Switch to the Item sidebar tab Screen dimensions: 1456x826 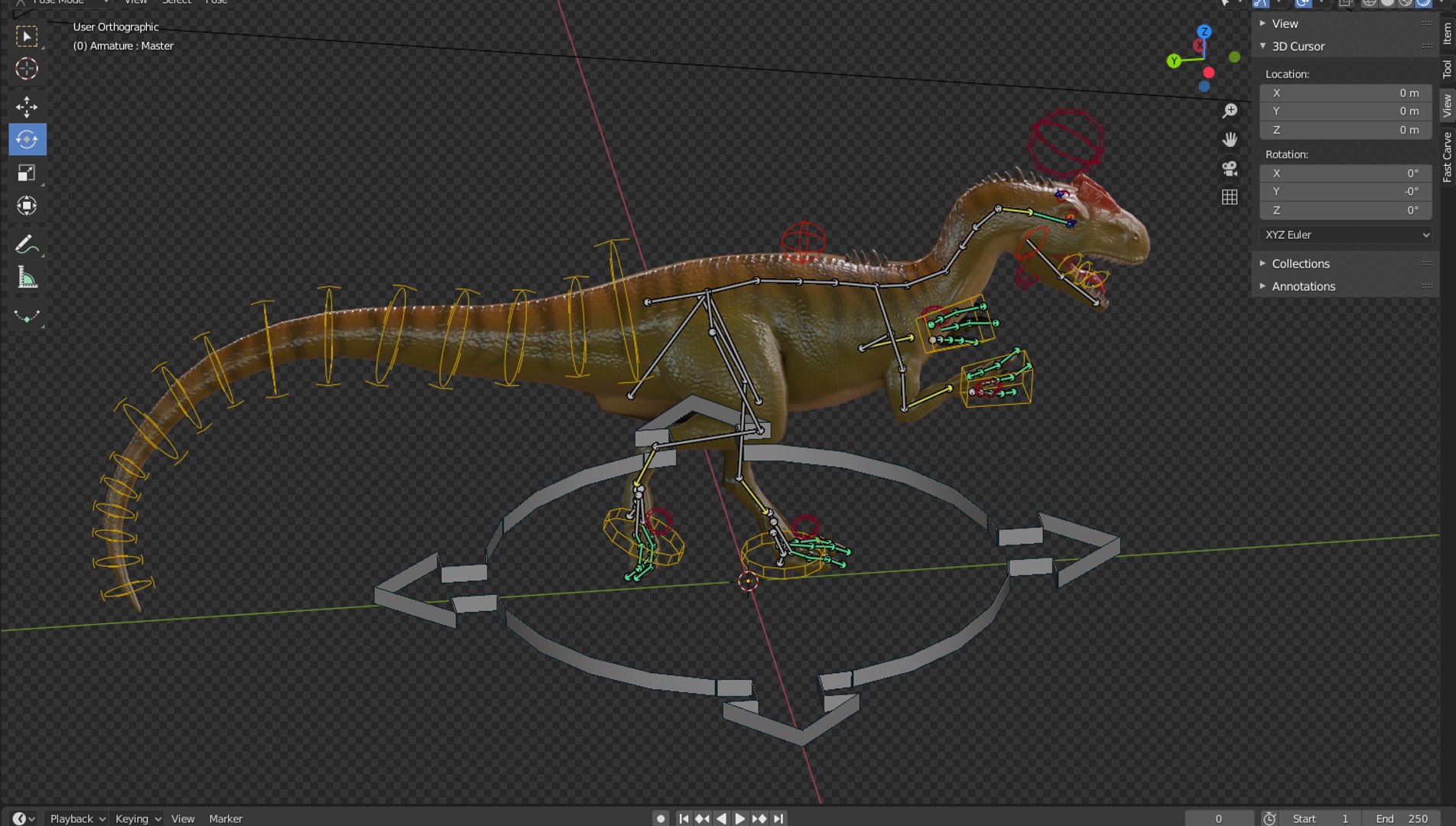pyautogui.click(x=1447, y=33)
